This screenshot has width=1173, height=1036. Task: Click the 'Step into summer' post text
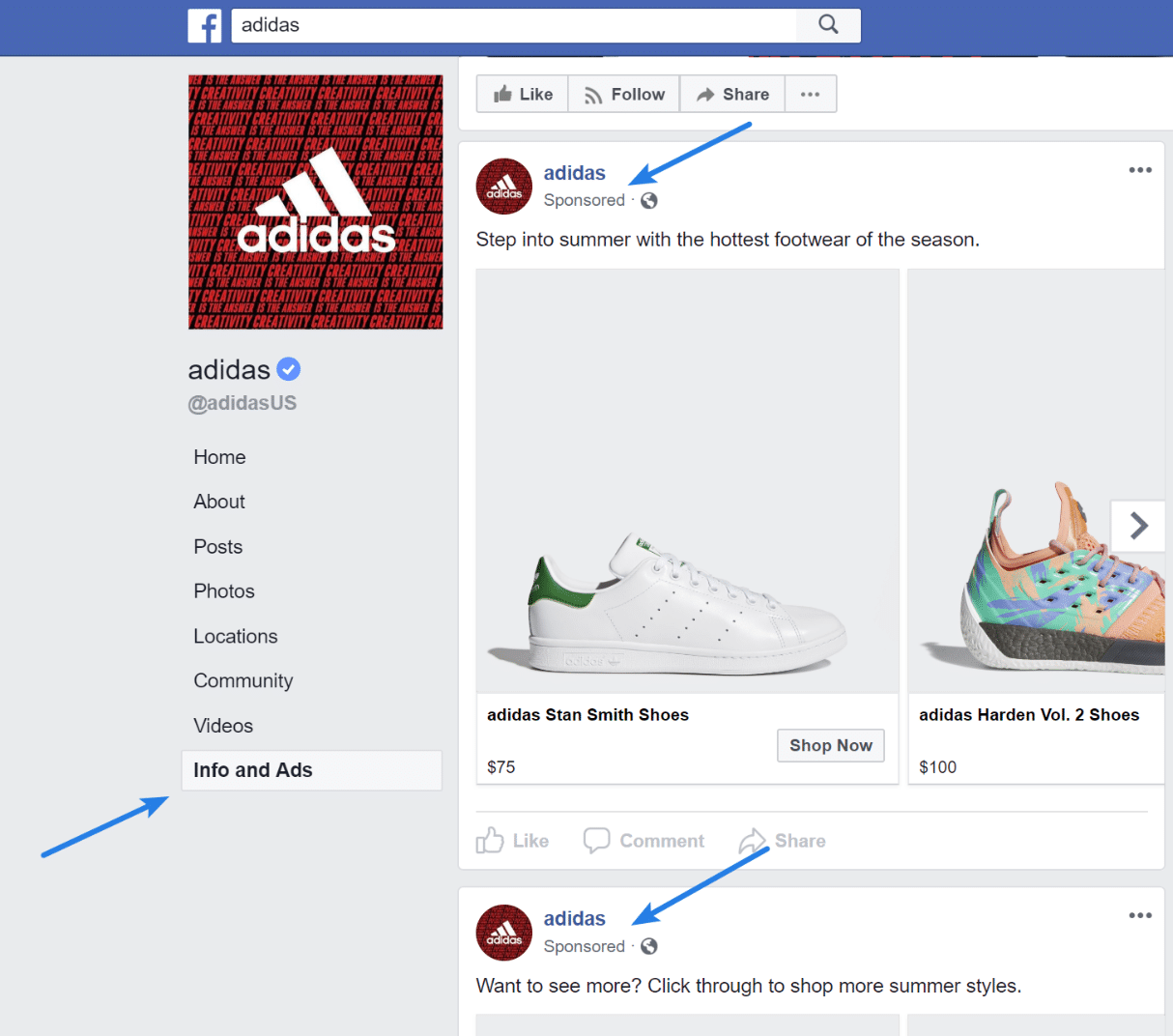pyautogui.click(x=728, y=240)
